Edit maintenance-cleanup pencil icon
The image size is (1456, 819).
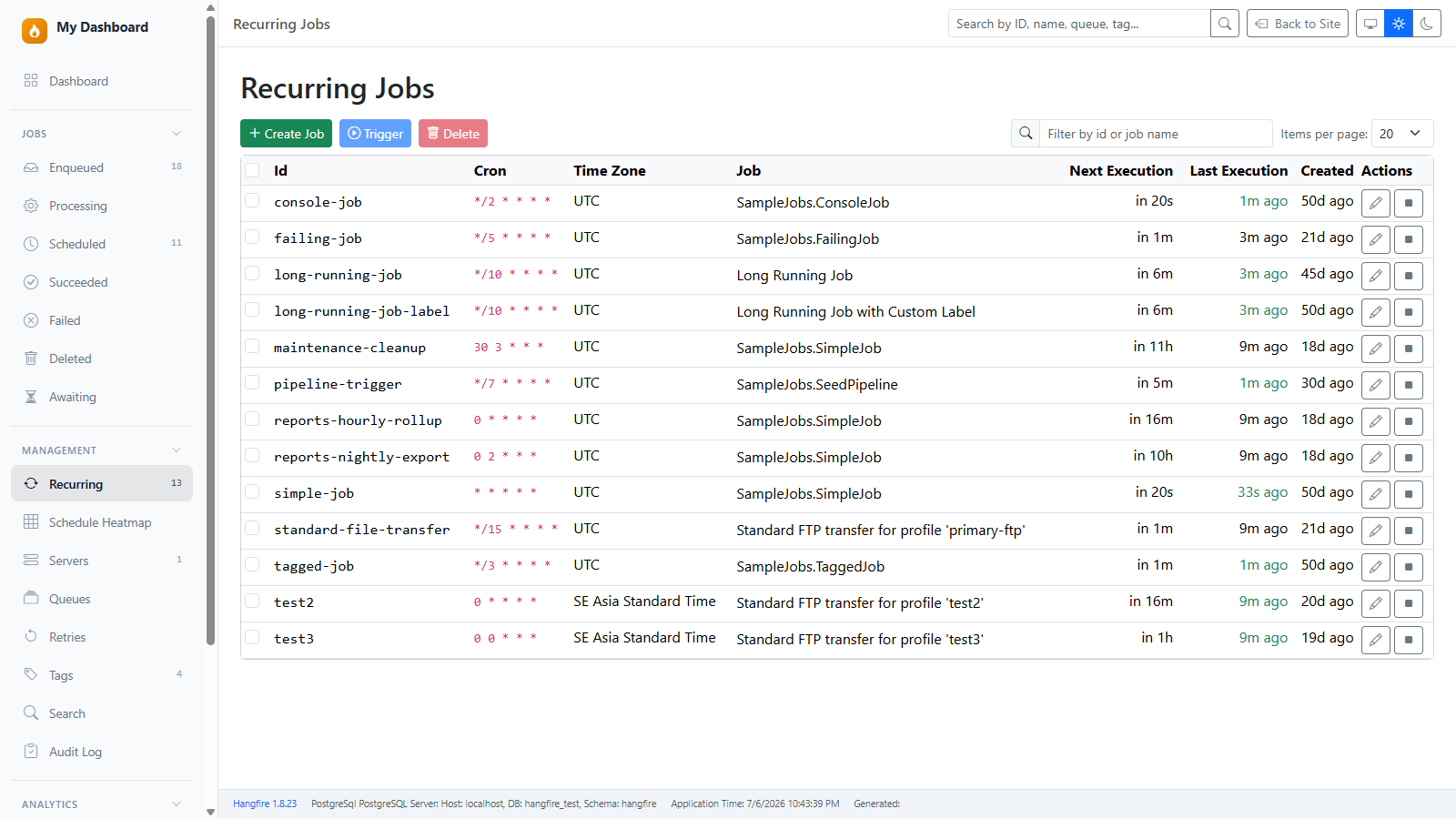tap(1376, 349)
